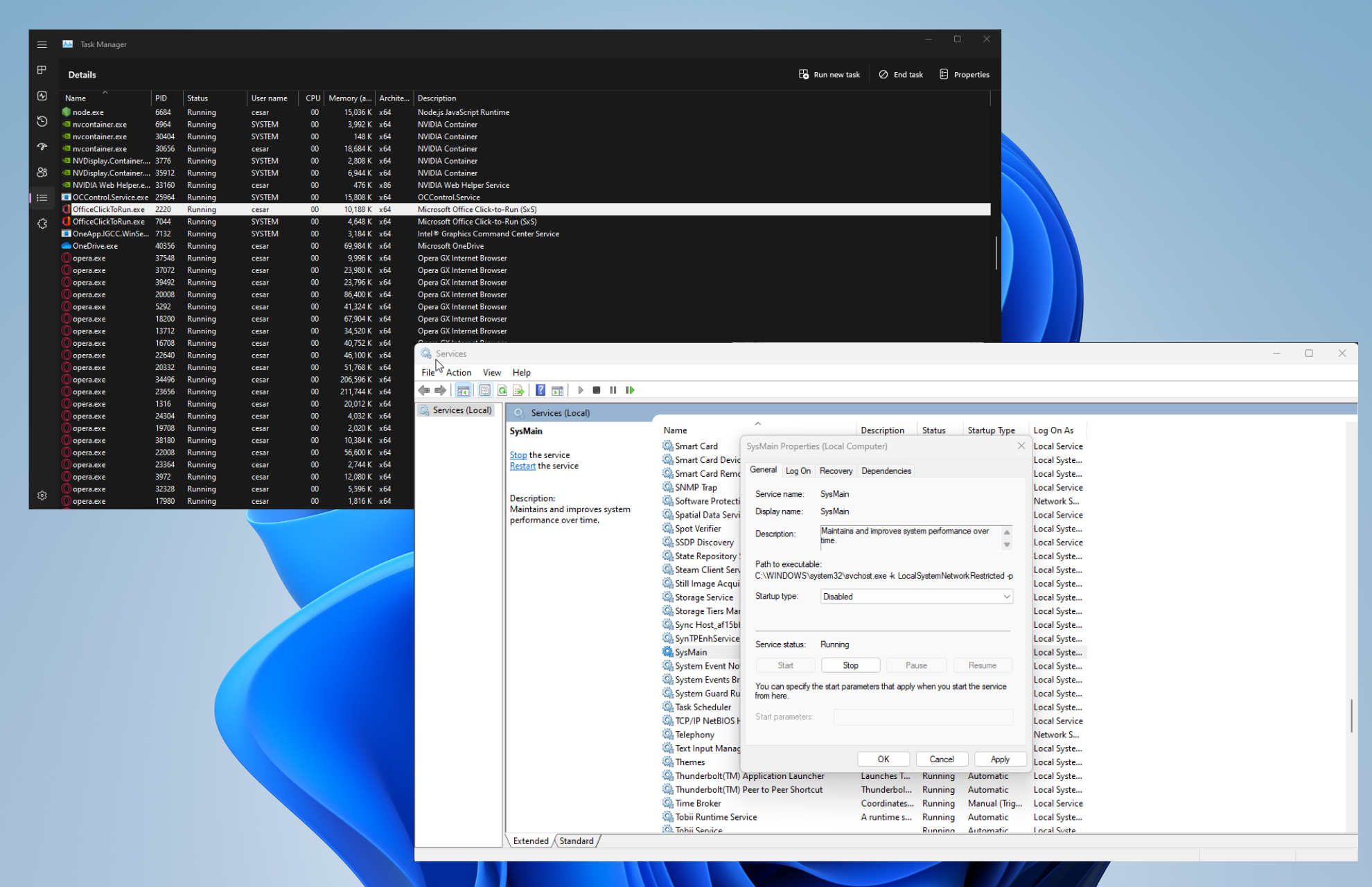
Task: Click the Restart Service toolbar icon
Action: click(x=630, y=390)
